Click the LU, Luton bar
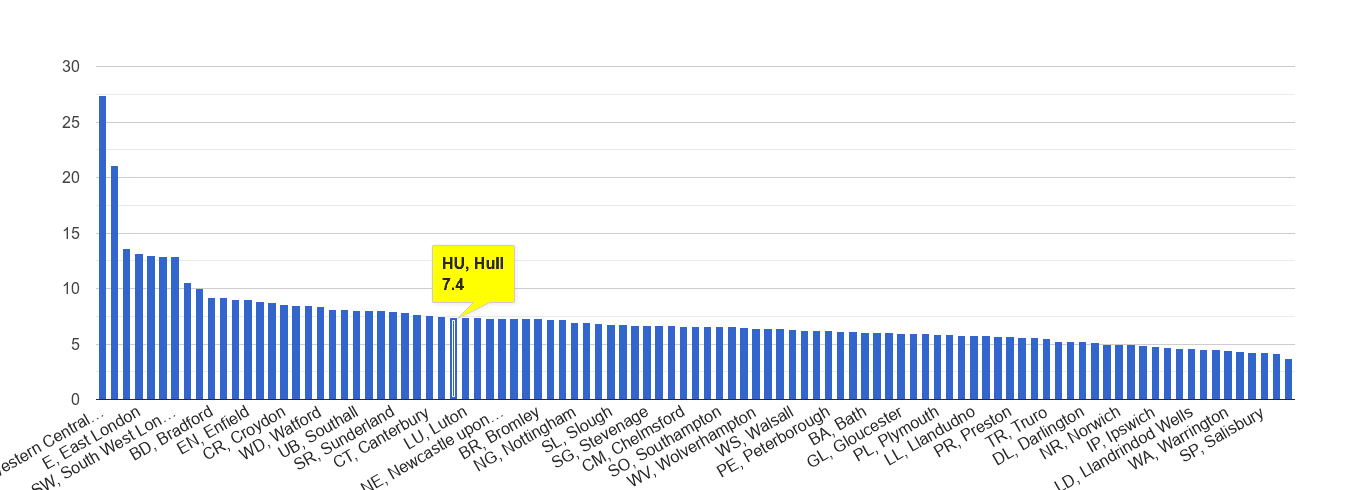 465,359
